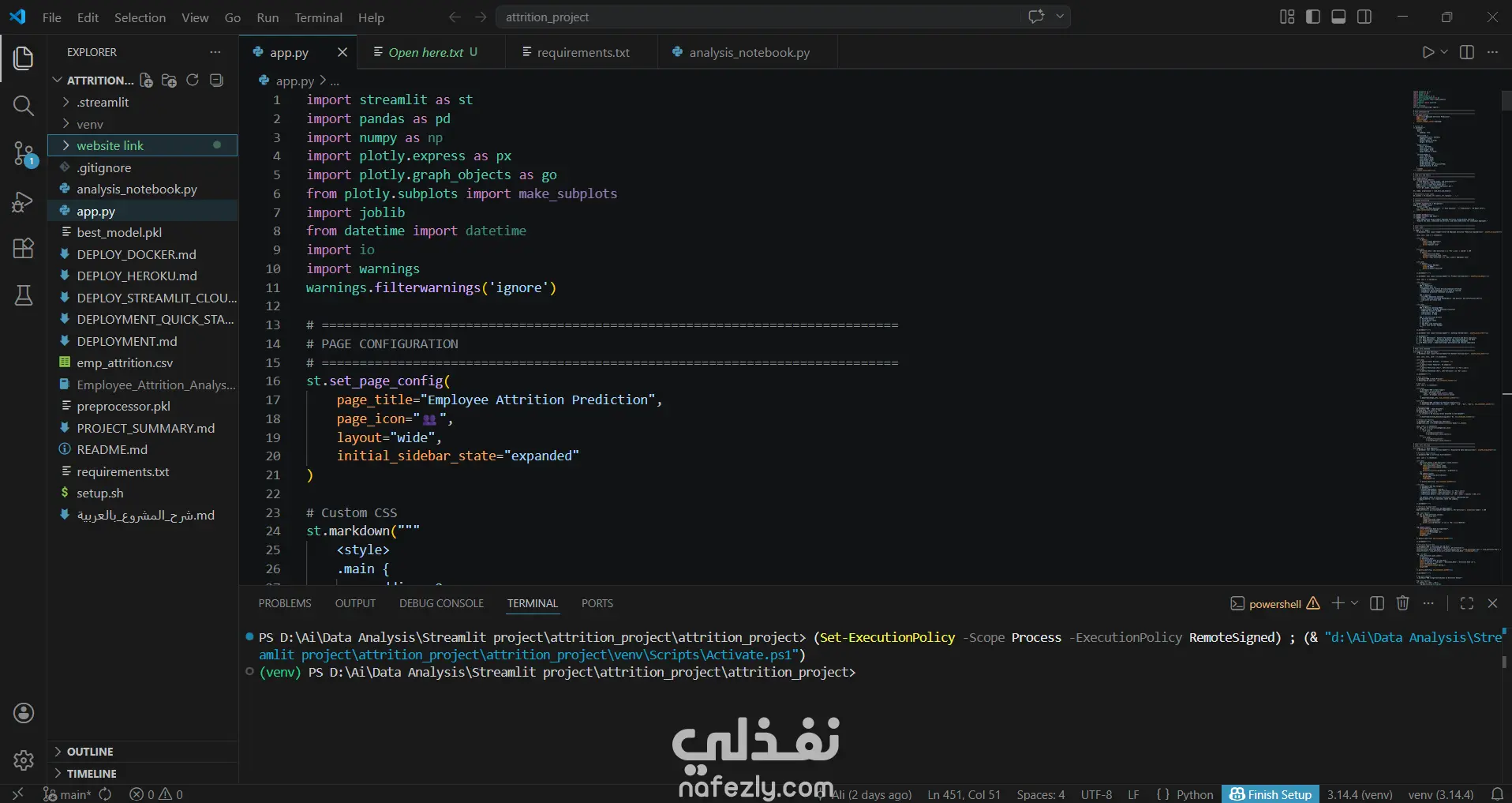Switch to the PROBLEMS panel tab

coord(285,603)
